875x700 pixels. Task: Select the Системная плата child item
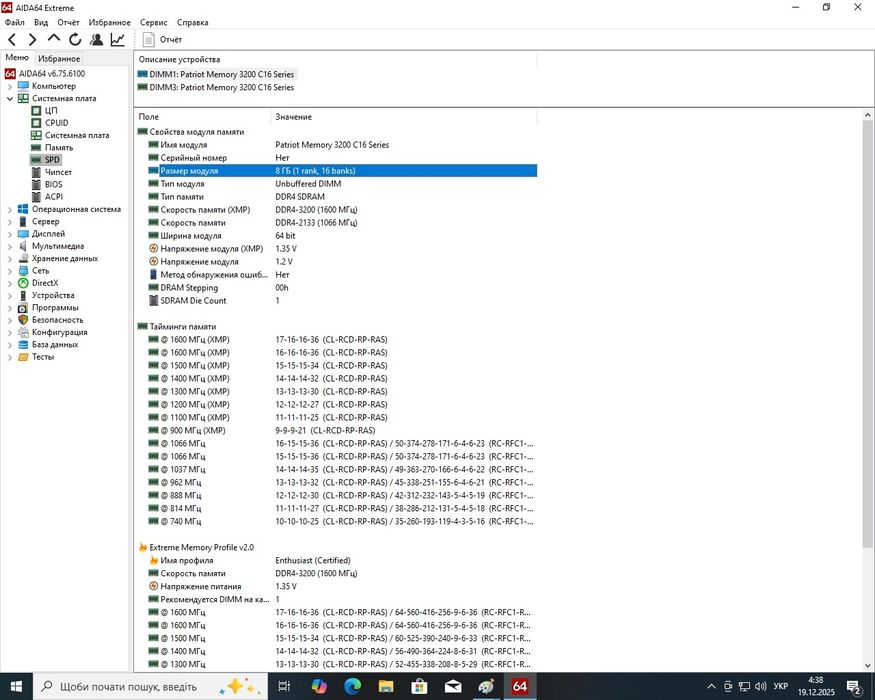pos(77,135)
